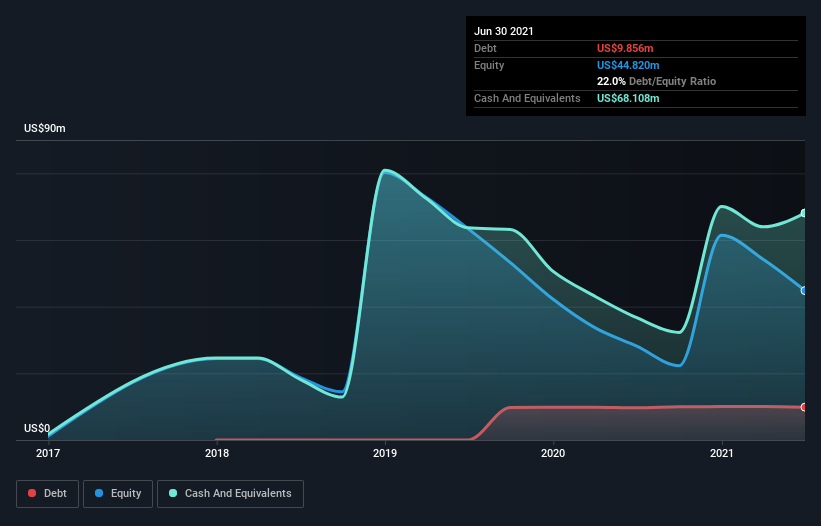Click the teal Cash endpoint marker
Image resolution: width=821 pixels, height=526 pixels.
point(804,213)
